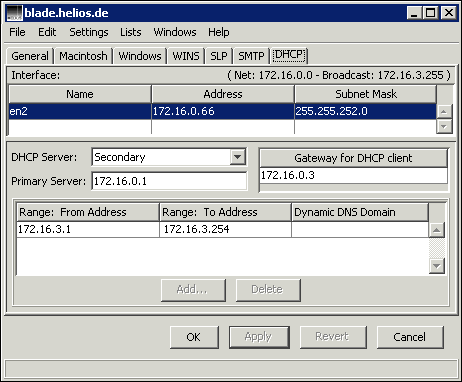This screenshot has width=462, height=382.
Task: Open the Edit menu
Action: (x=47, y=32)
